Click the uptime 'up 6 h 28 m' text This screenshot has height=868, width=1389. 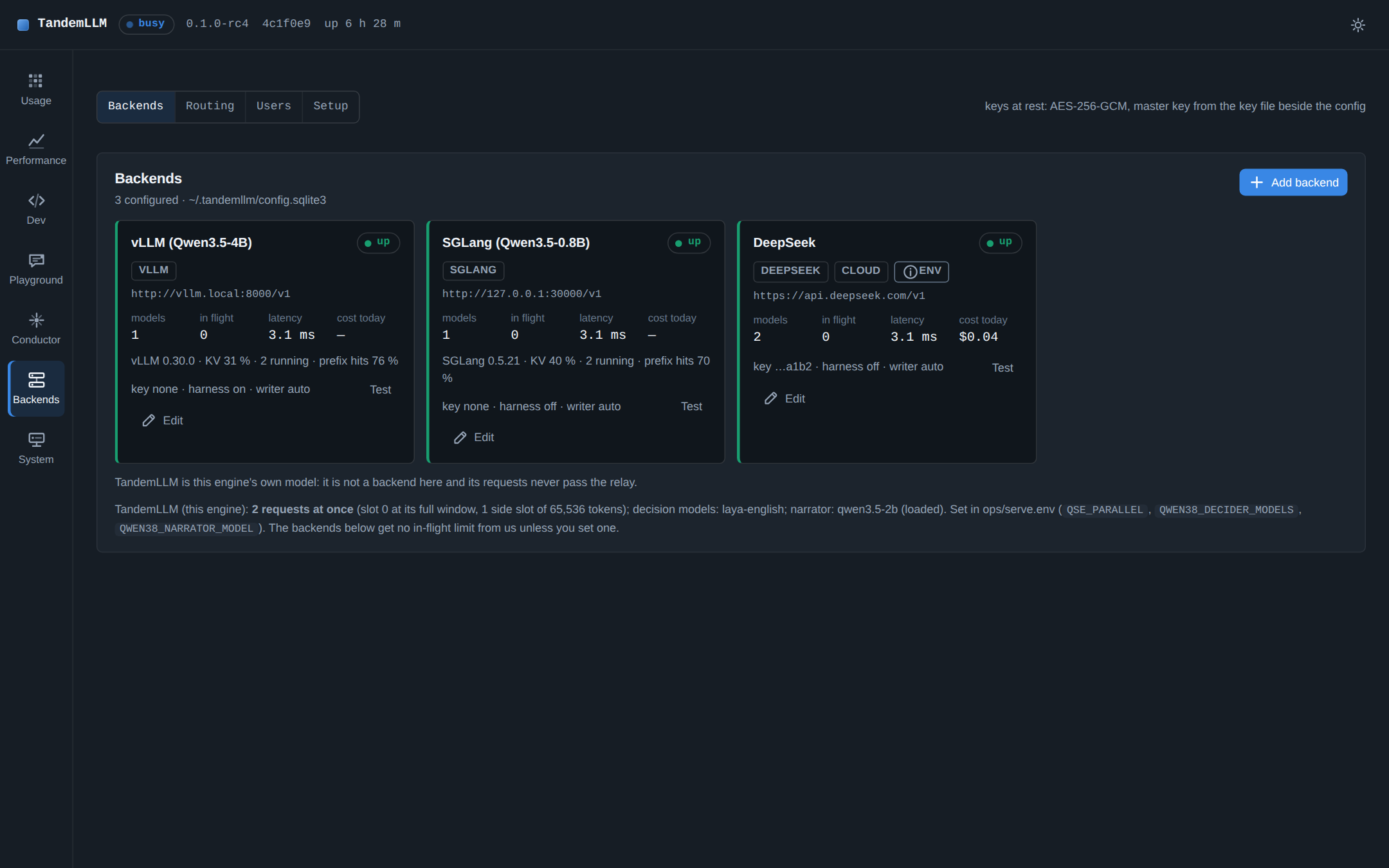[x=363, y=24]
